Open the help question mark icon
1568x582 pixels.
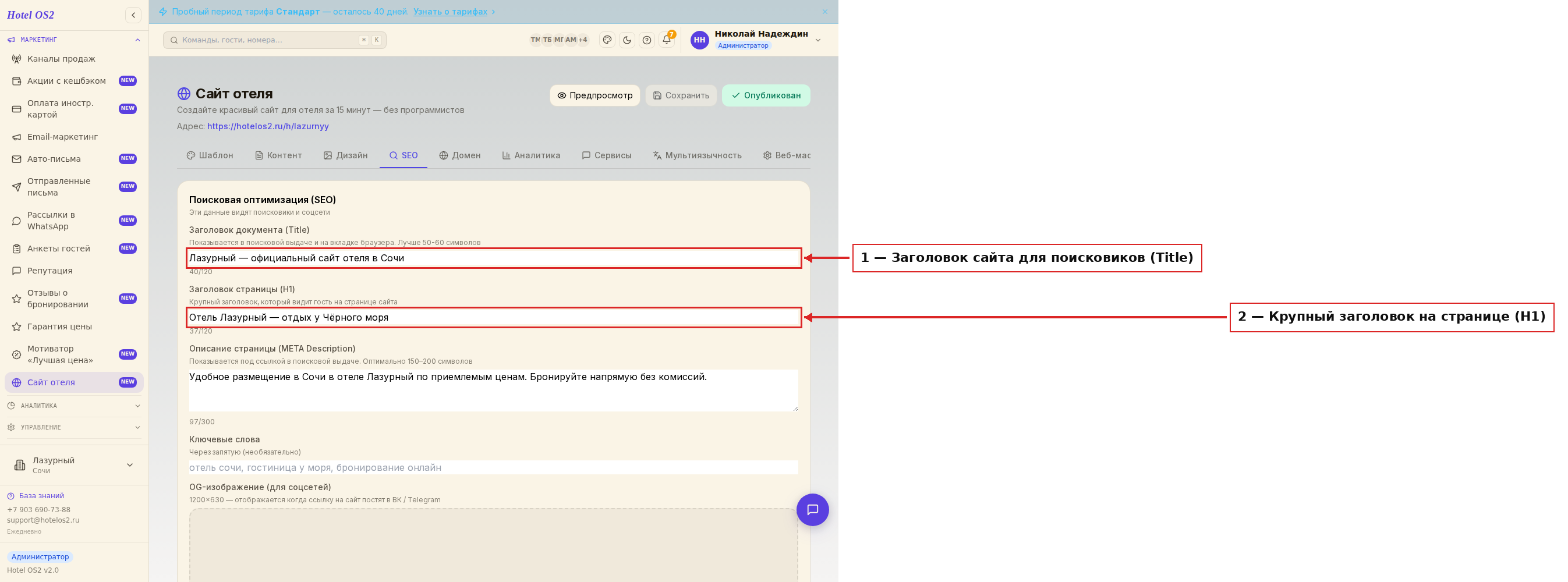(x=647, y=40)
